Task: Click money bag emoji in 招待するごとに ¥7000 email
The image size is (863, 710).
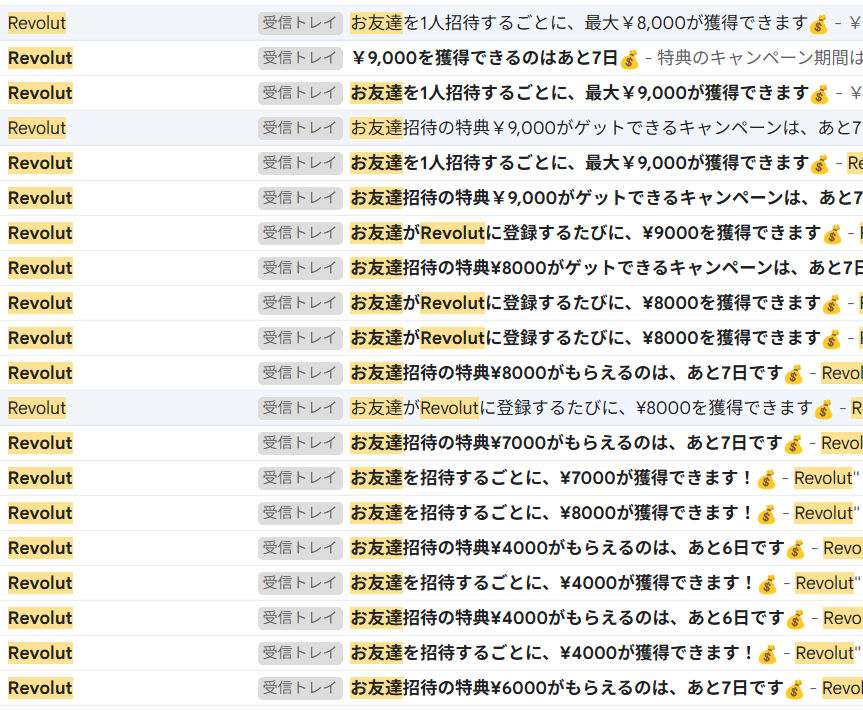Action: 766,479
